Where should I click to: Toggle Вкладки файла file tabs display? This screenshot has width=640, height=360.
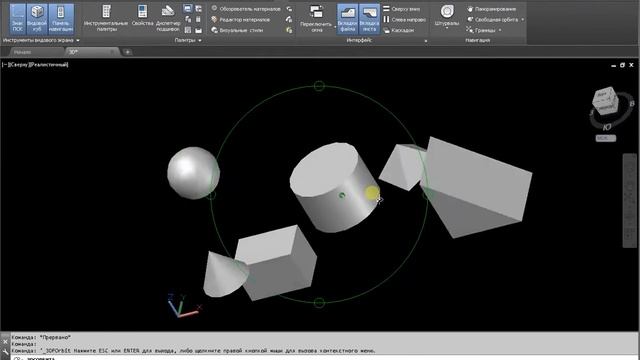click(x=347, y=18)
